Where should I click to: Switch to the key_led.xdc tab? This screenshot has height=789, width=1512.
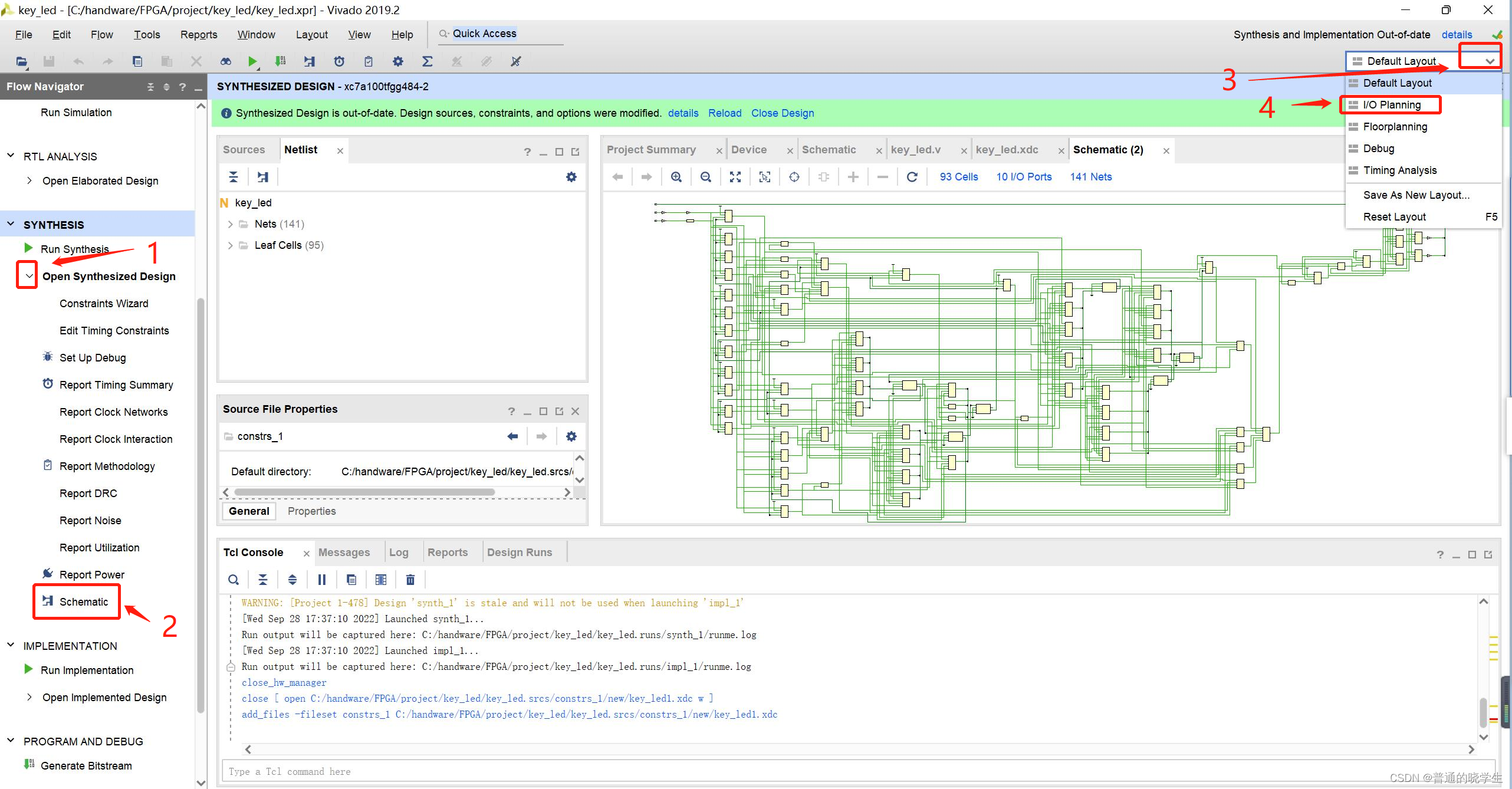[1007, 150]
